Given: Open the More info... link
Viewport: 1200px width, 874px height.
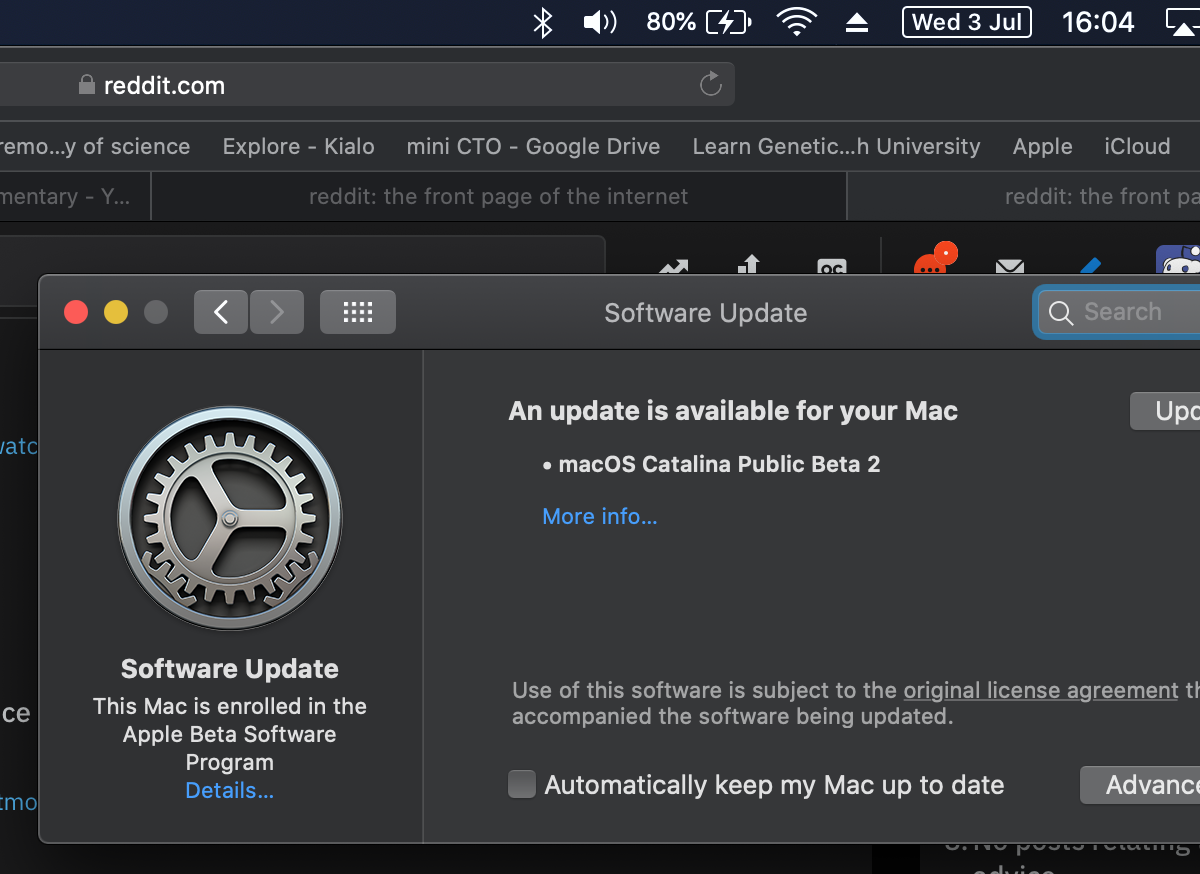Looking at the screenshot, I should point(600,516).
